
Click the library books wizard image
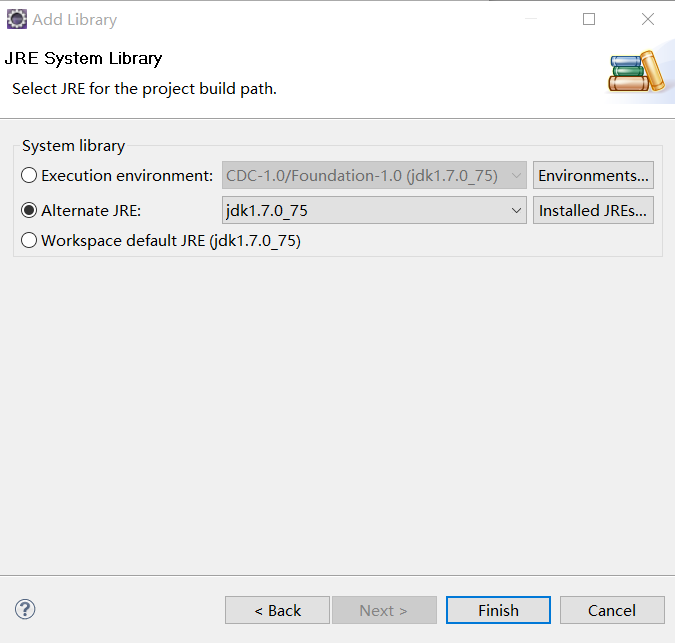pos(636,72)
